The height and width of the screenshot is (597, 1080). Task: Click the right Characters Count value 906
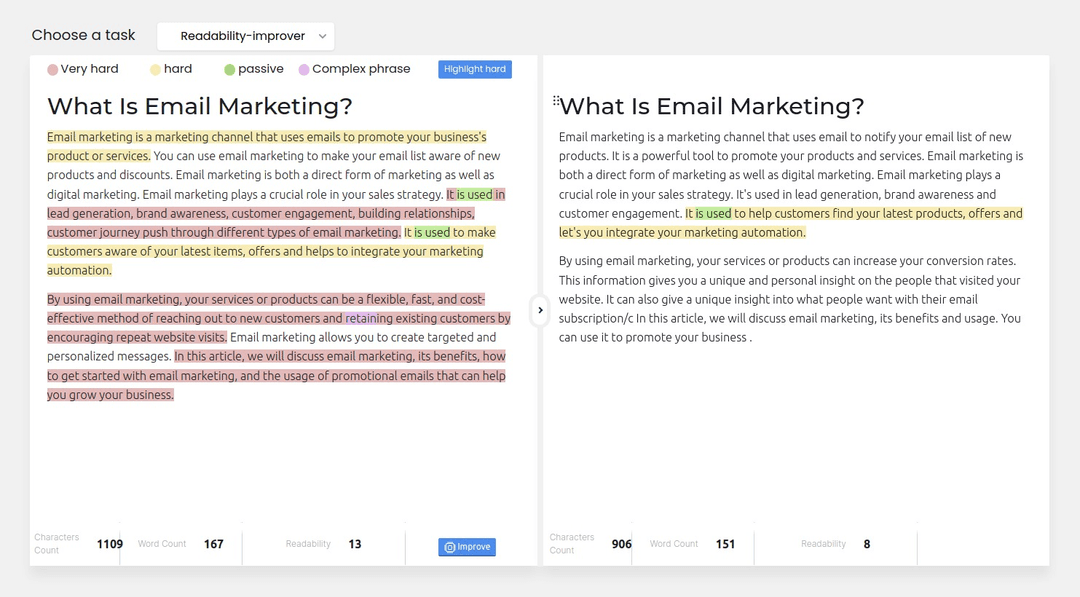click(621, 544)
